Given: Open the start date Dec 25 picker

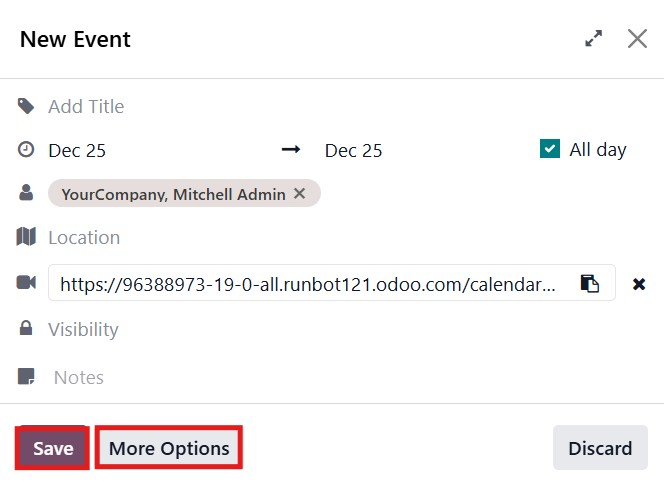Looking at the screenshot, I should [x=77, y=151].
